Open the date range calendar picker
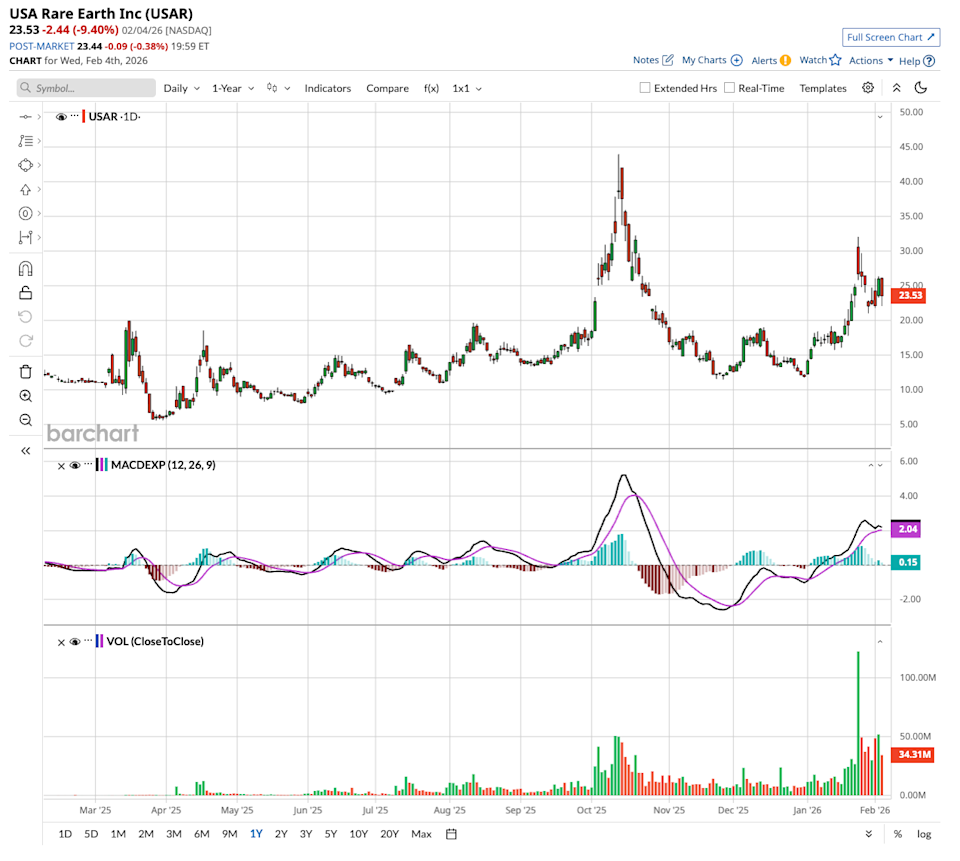 pyautogui.click(x=451, y=833)
